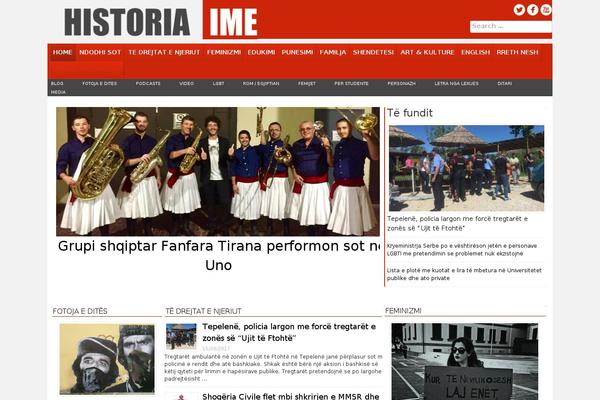Open TE DREJTAT E NJERIUT menu item
Viewport: 600px width, 400px height.
[164, 52]
